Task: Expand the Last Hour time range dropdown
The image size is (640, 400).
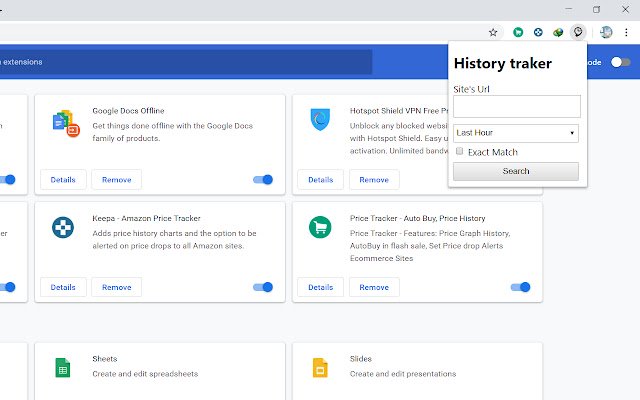Action: [x=516, y=132]
